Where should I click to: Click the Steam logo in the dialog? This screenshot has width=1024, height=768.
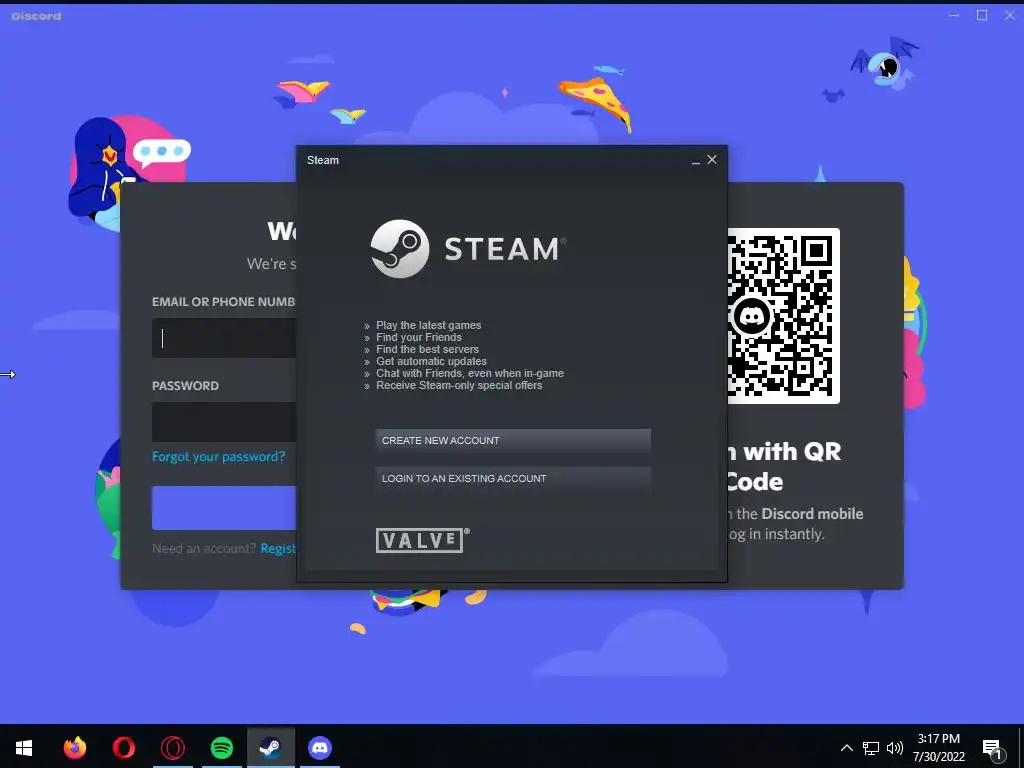pyautogui.click(x=468, y=249)
